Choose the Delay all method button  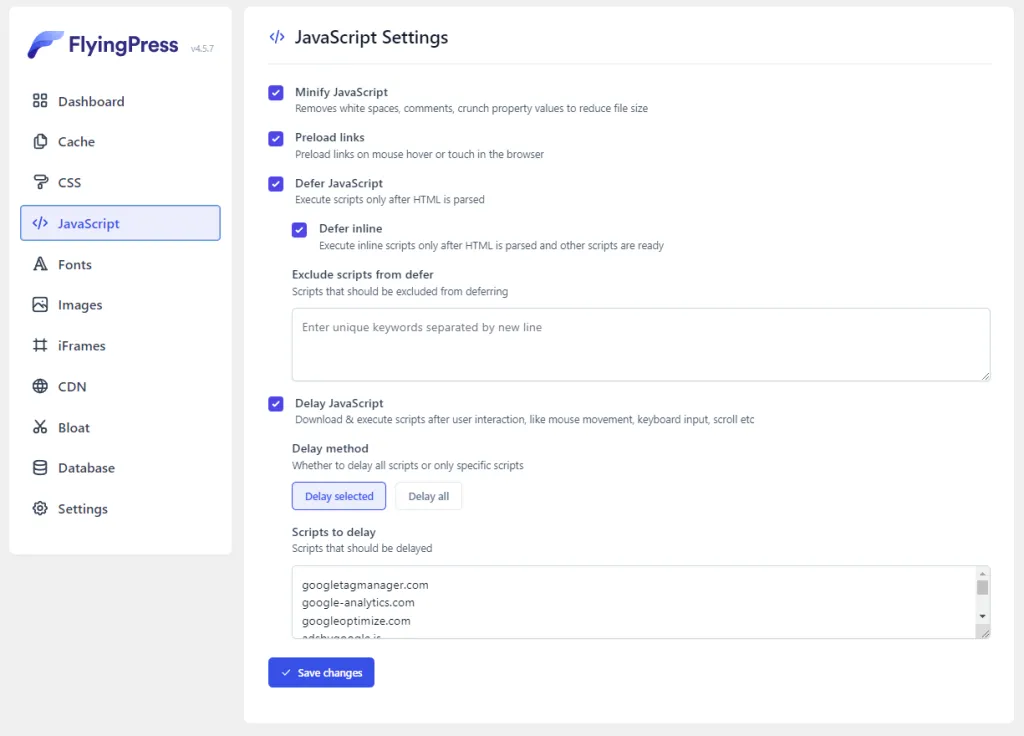click(428, 496)
